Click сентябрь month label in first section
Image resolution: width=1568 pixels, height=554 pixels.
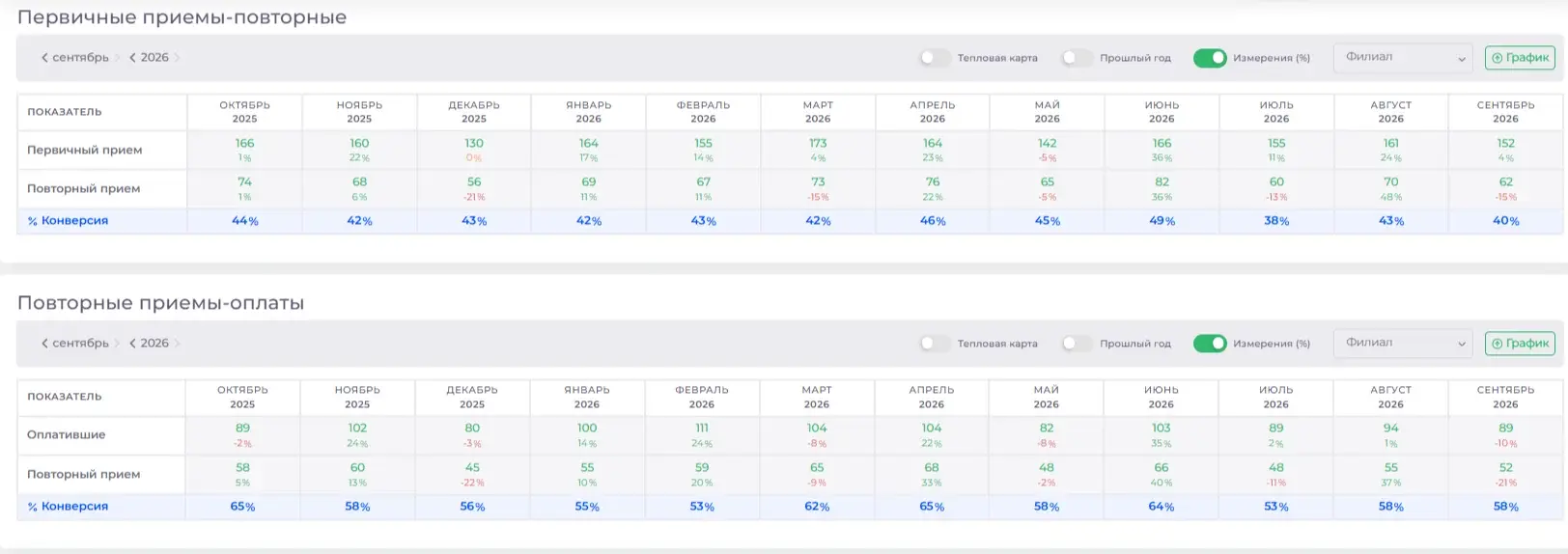pyautogui.click(x=81, y=58)
